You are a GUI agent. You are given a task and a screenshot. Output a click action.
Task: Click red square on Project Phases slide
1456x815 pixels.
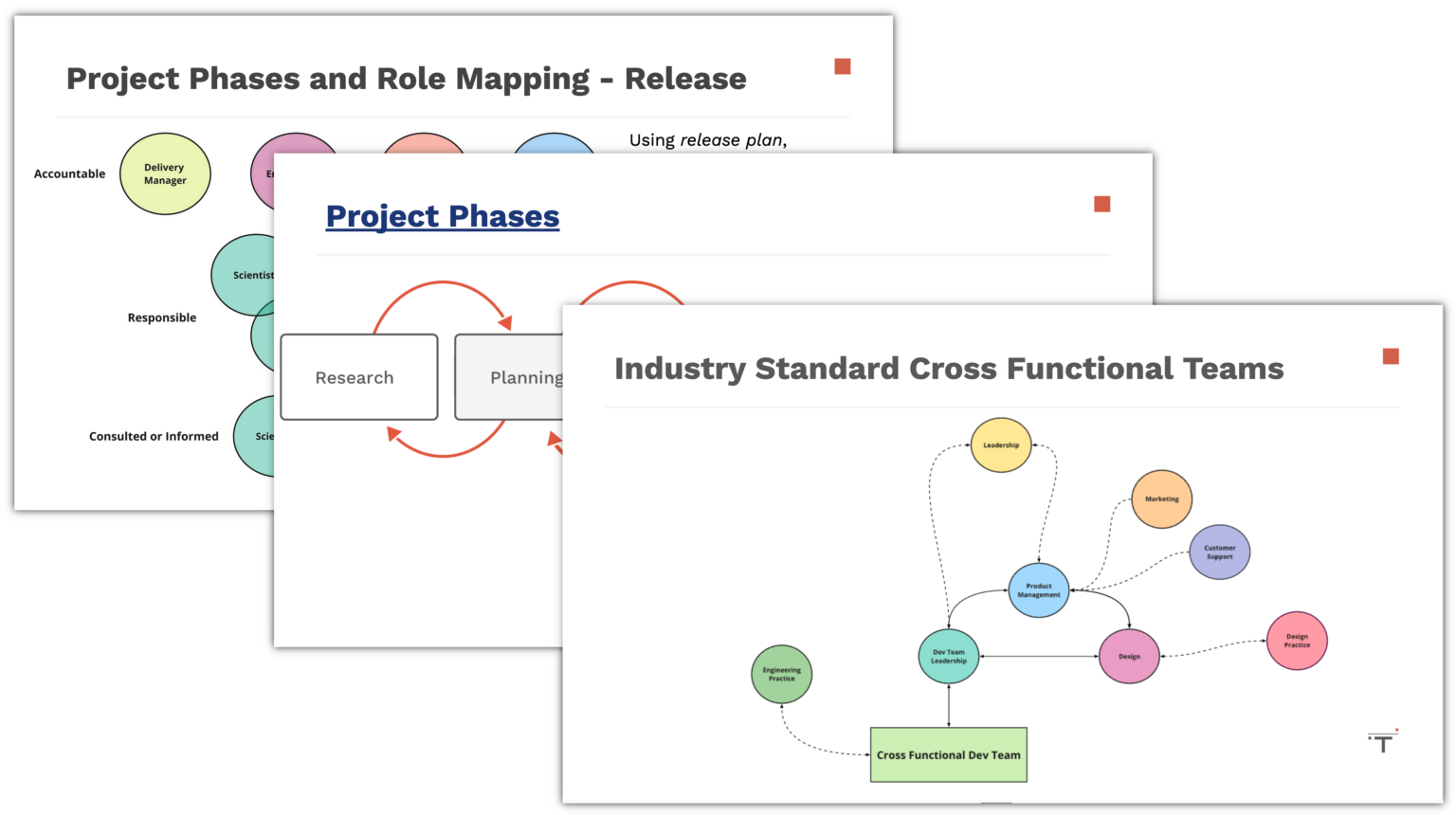tap(1101, 204)
